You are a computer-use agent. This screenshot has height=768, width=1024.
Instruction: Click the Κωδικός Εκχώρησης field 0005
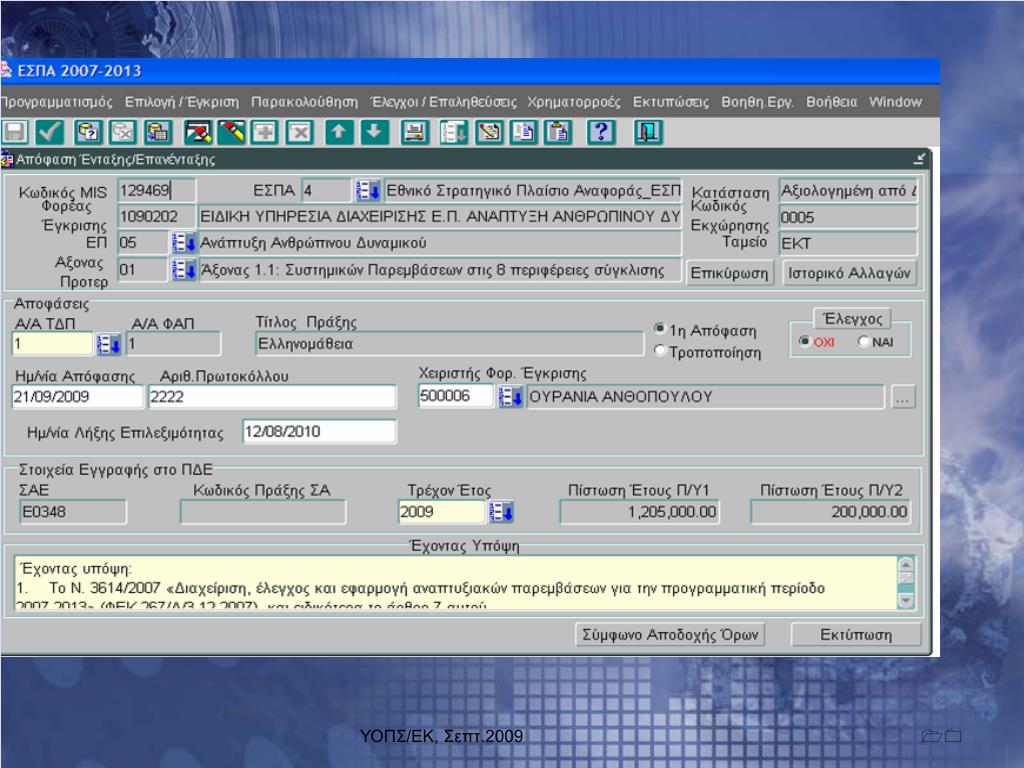(x=848, y=217)
